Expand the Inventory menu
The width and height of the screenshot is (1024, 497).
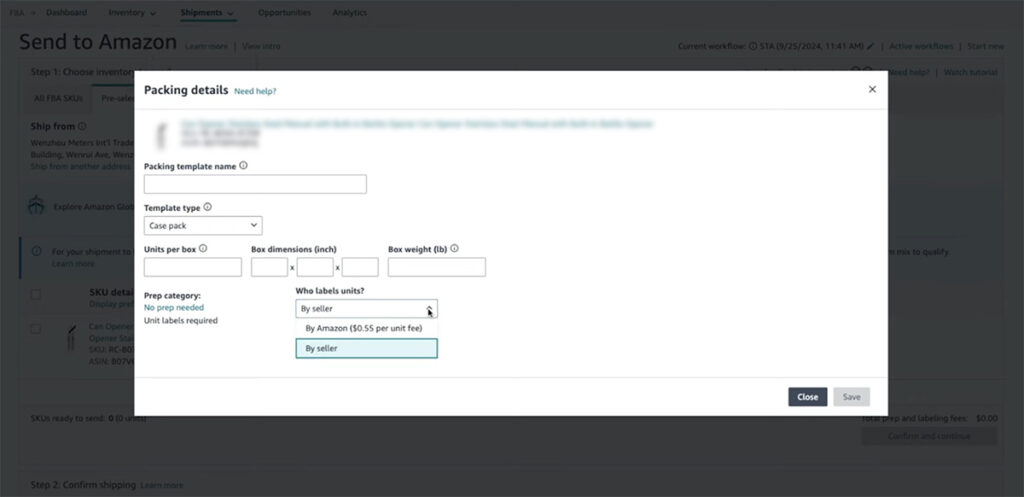coord(132,12)
